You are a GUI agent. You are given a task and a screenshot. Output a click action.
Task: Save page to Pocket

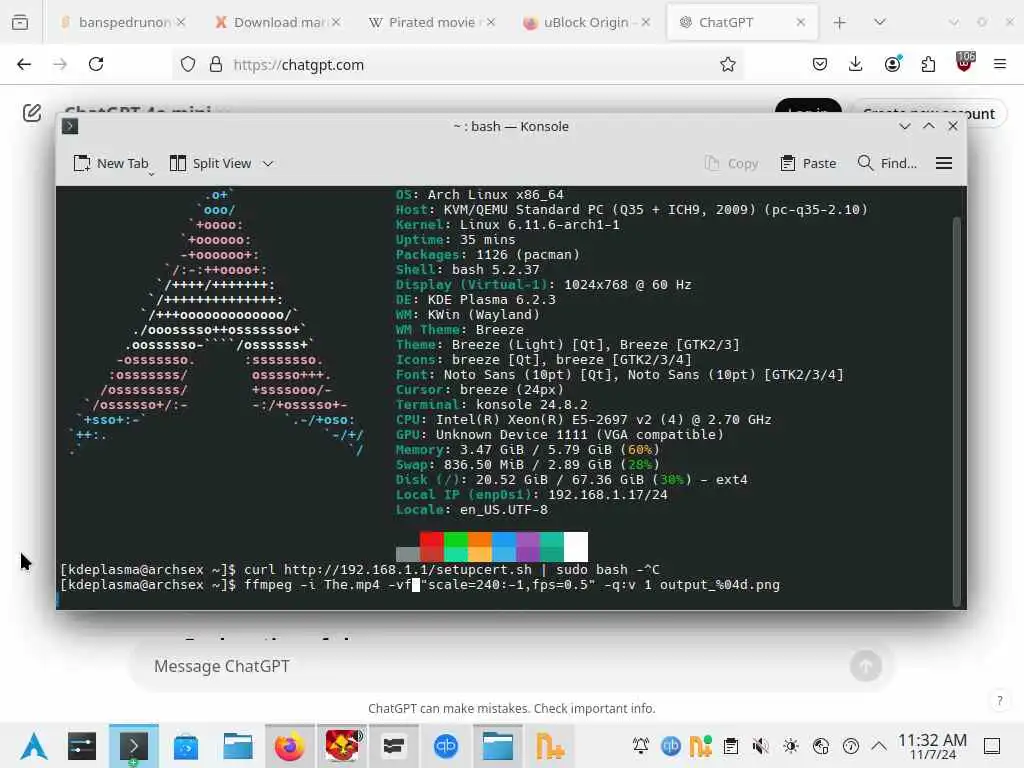pos(820,64)
